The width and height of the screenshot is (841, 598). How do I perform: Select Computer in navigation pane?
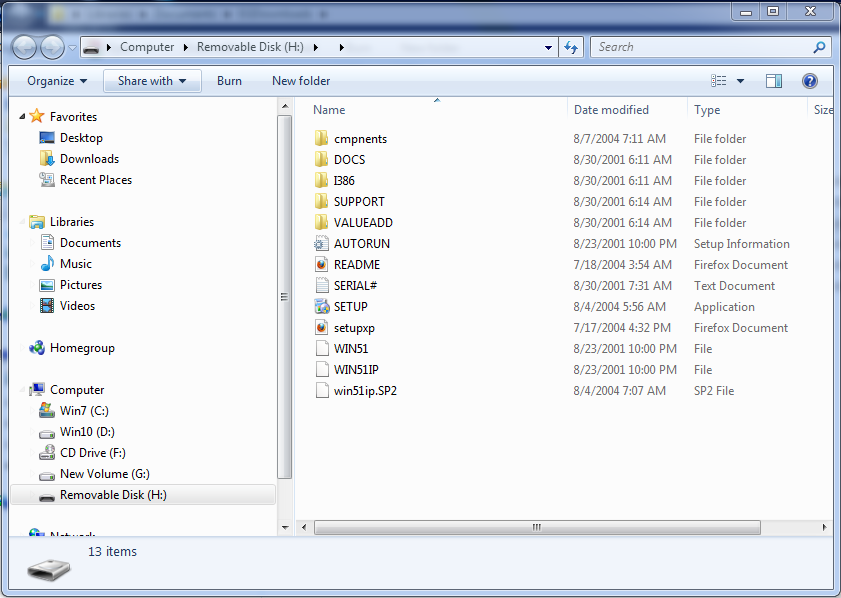(x=77, y=390)
